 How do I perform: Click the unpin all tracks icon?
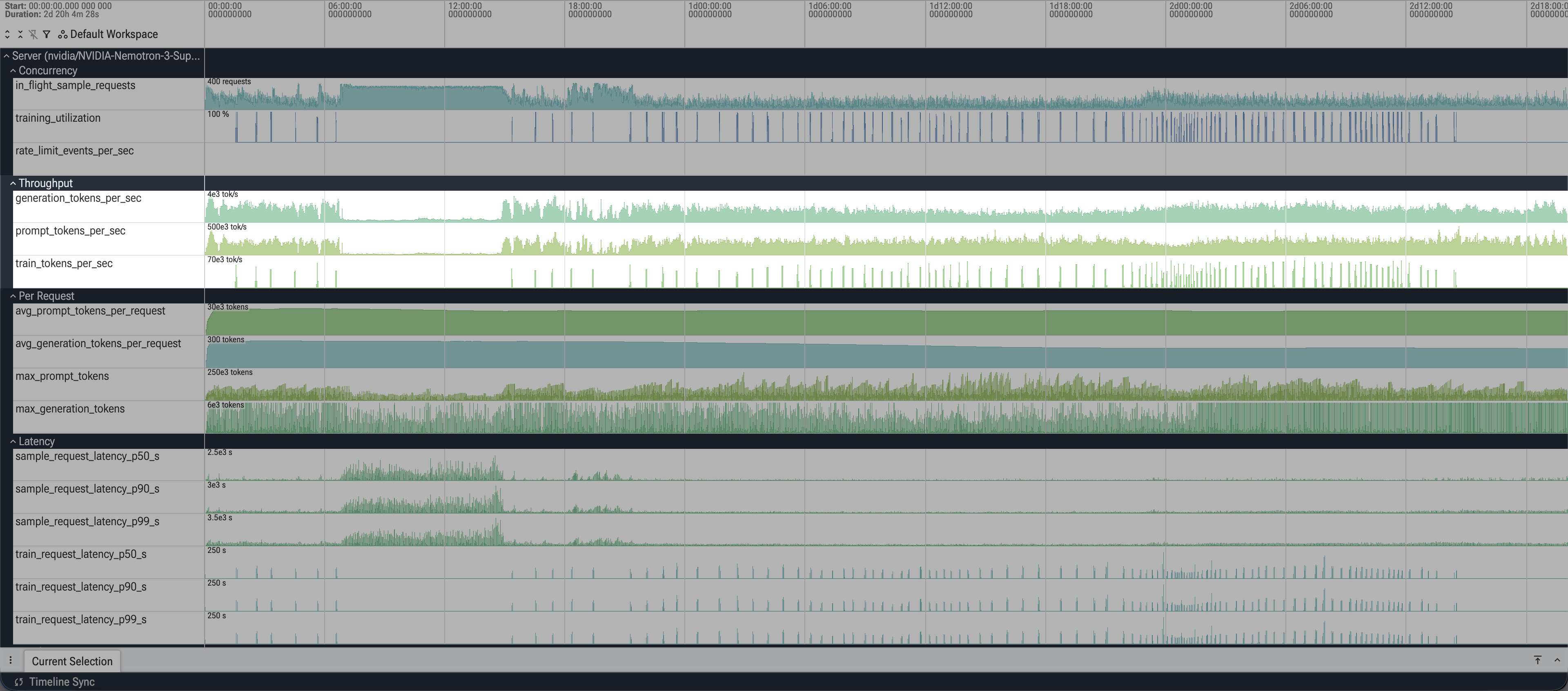[x=33, y=35]
